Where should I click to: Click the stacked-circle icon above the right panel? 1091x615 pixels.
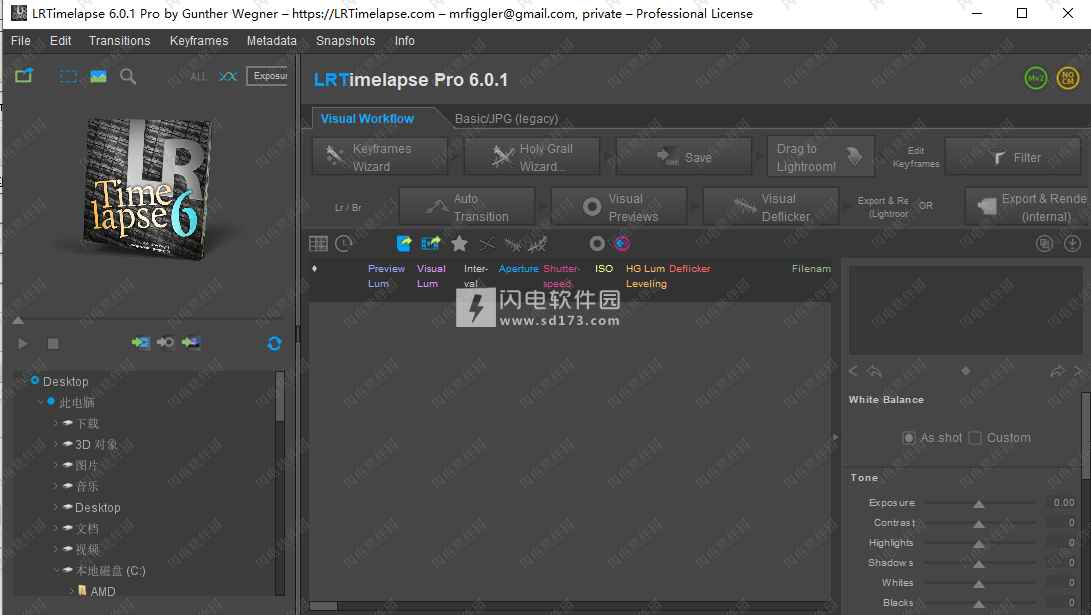tap(1044, 243)
